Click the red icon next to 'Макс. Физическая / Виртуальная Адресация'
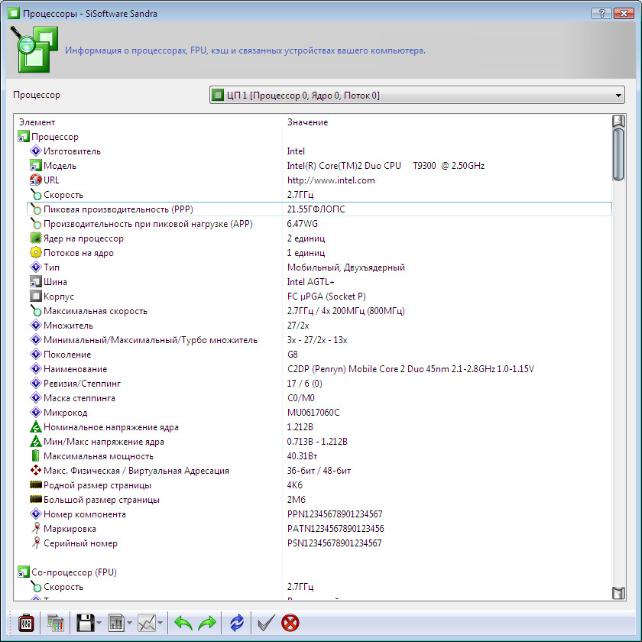This screenshot has height=642, width=642. click(x=36, y=470)
